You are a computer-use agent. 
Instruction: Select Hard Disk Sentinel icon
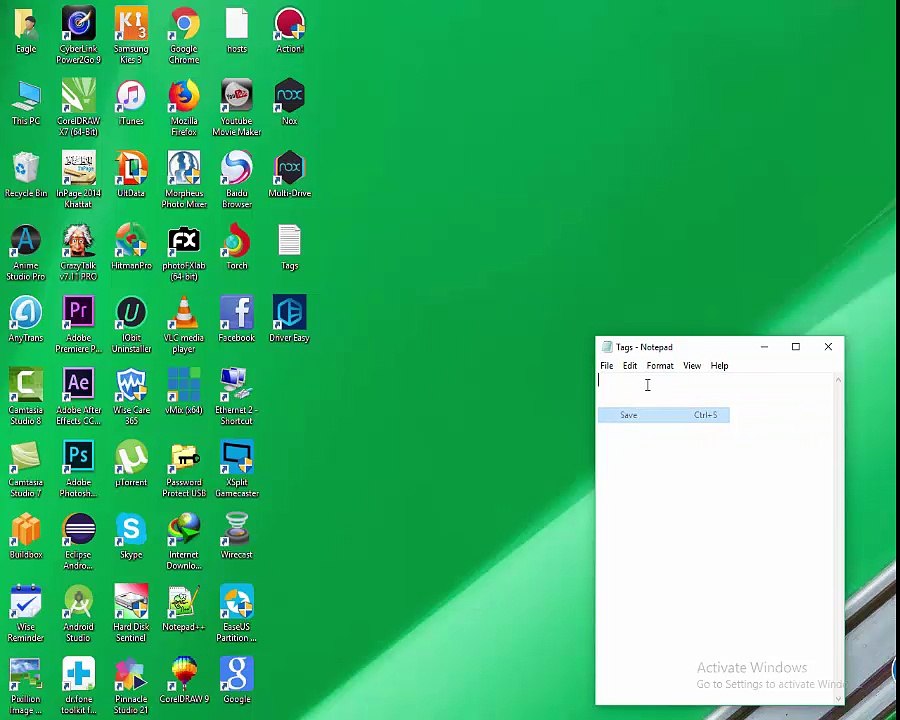[131, 603]
